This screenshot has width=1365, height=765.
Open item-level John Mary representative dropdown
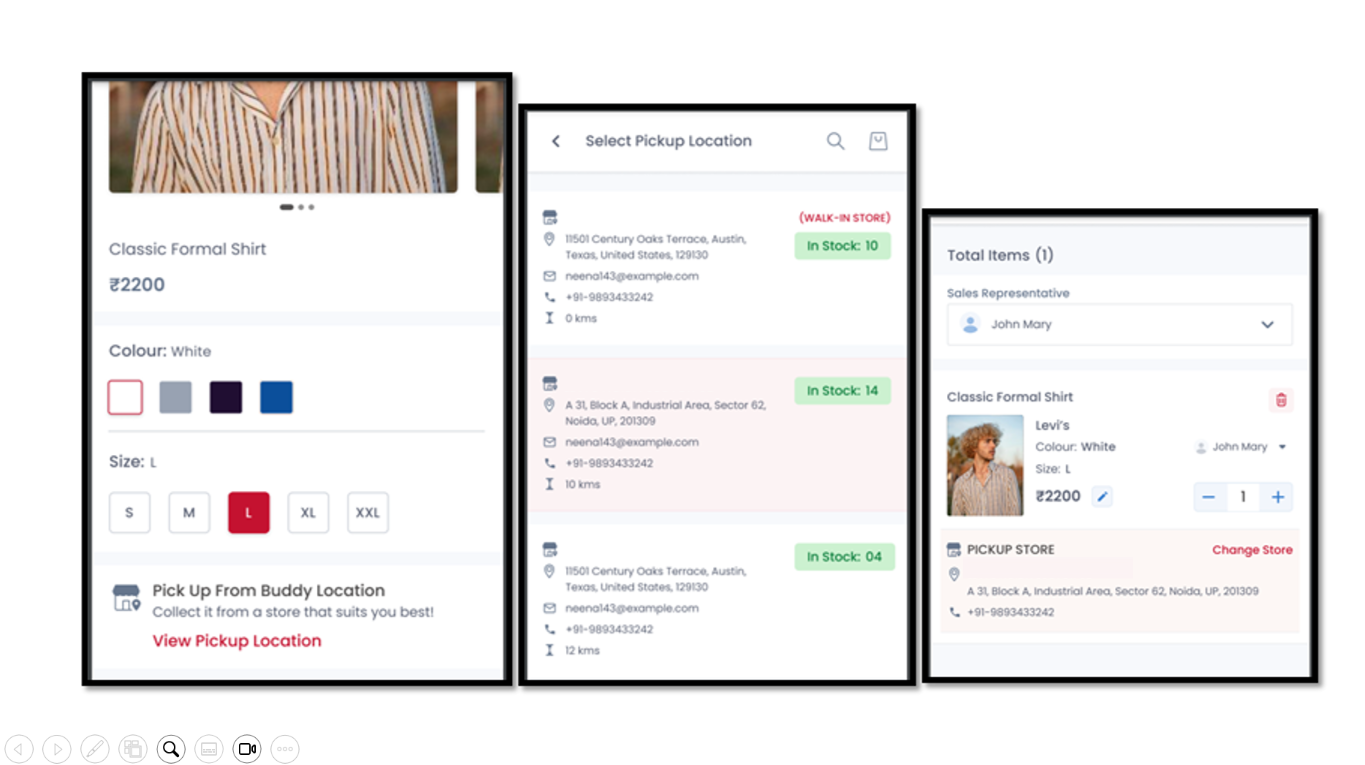pyautogui.click(x=1241, y=447)
